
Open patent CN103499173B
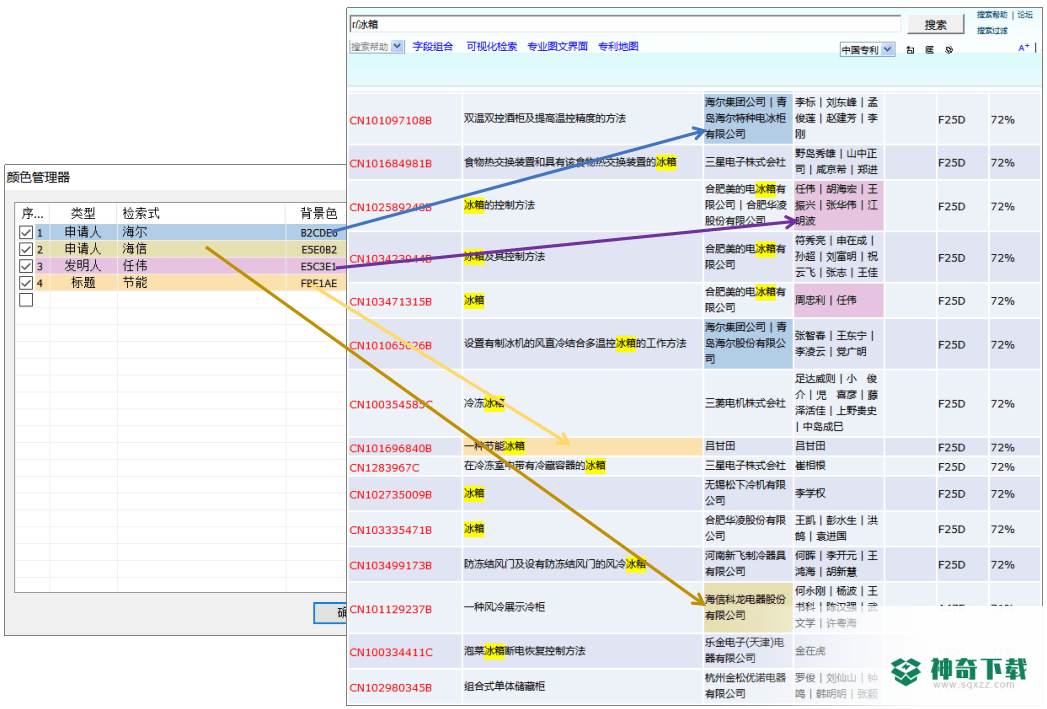point(391,565)
